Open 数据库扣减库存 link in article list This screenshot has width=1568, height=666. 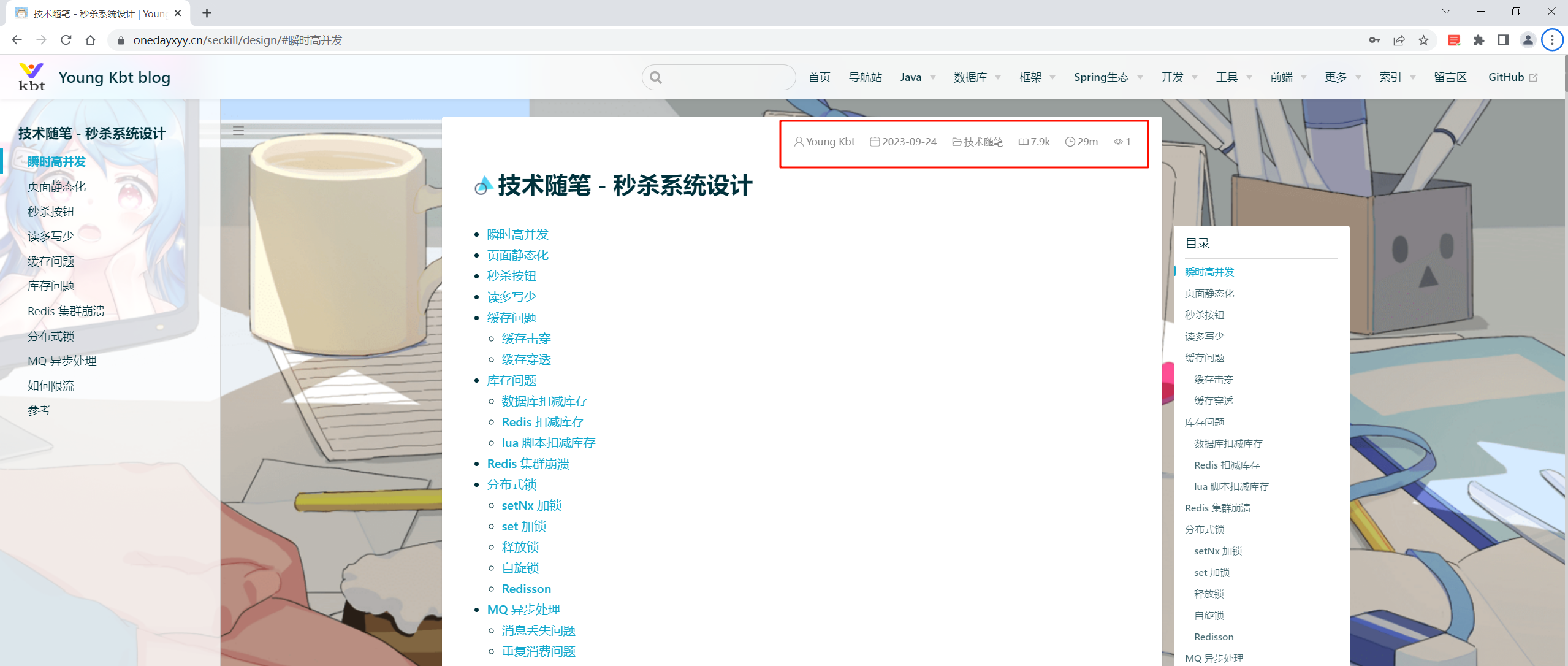pyautogui.click(x=544, y=401)
